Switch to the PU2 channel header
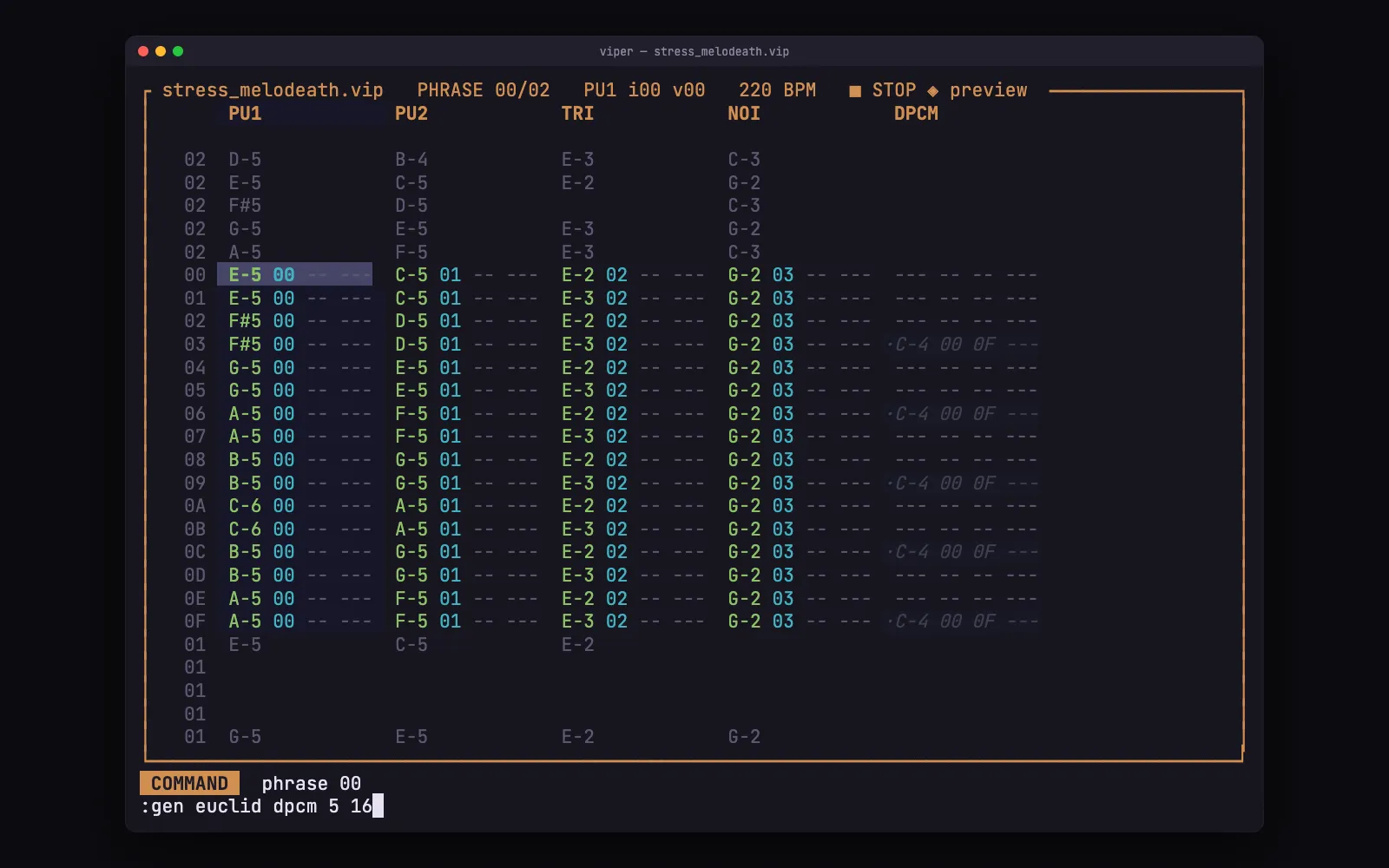 pos(411,114)
